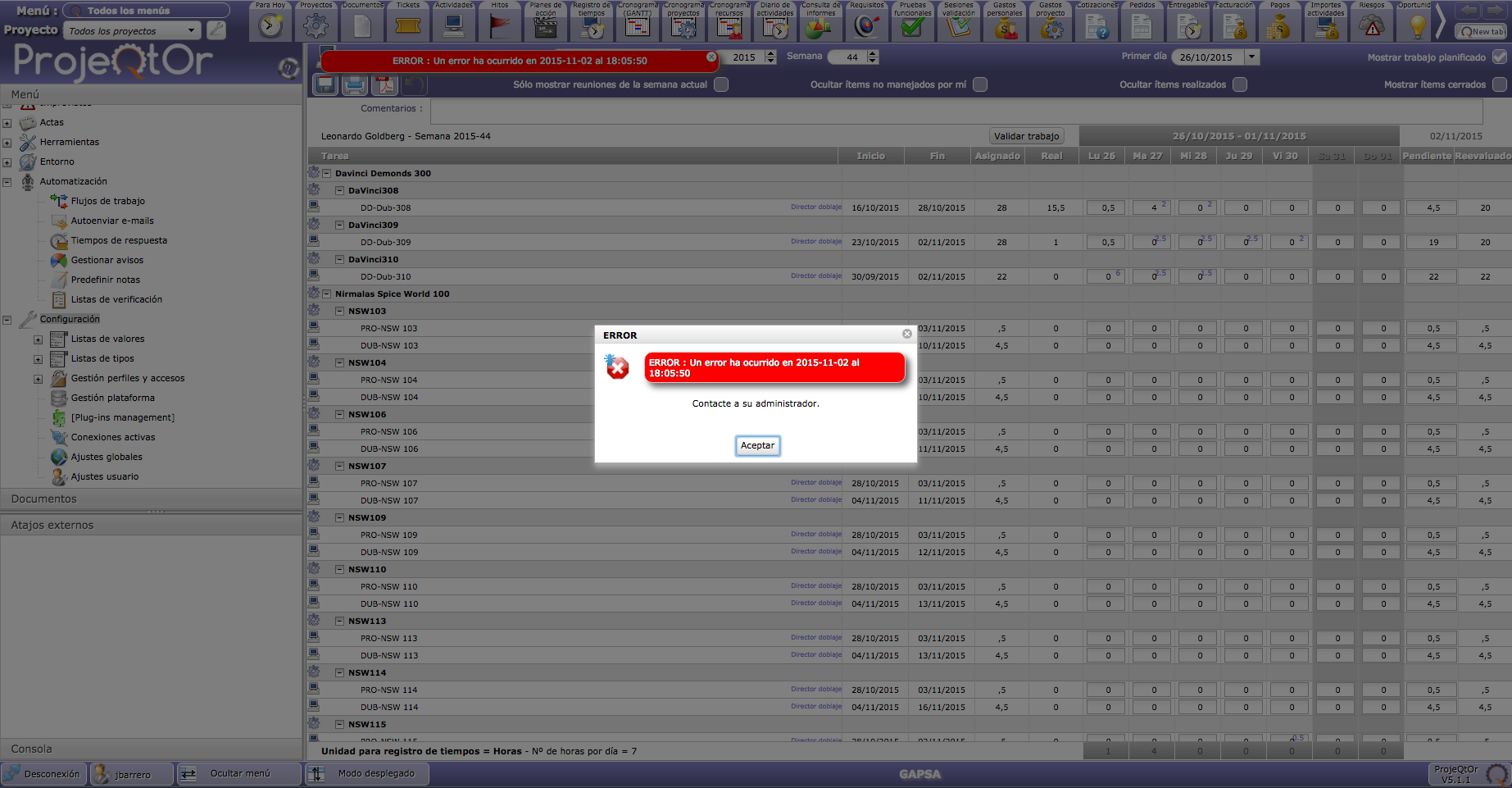This screenshot has width=1512, height=788.
Task: Open 'Flujos de trabajo' menu item
Action: pos(107,201)
